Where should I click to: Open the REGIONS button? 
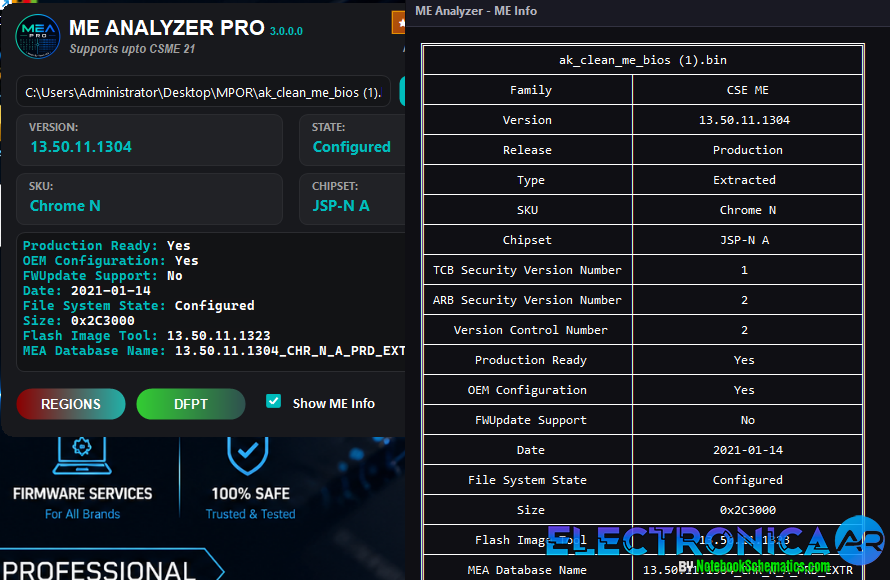[71, 404]
